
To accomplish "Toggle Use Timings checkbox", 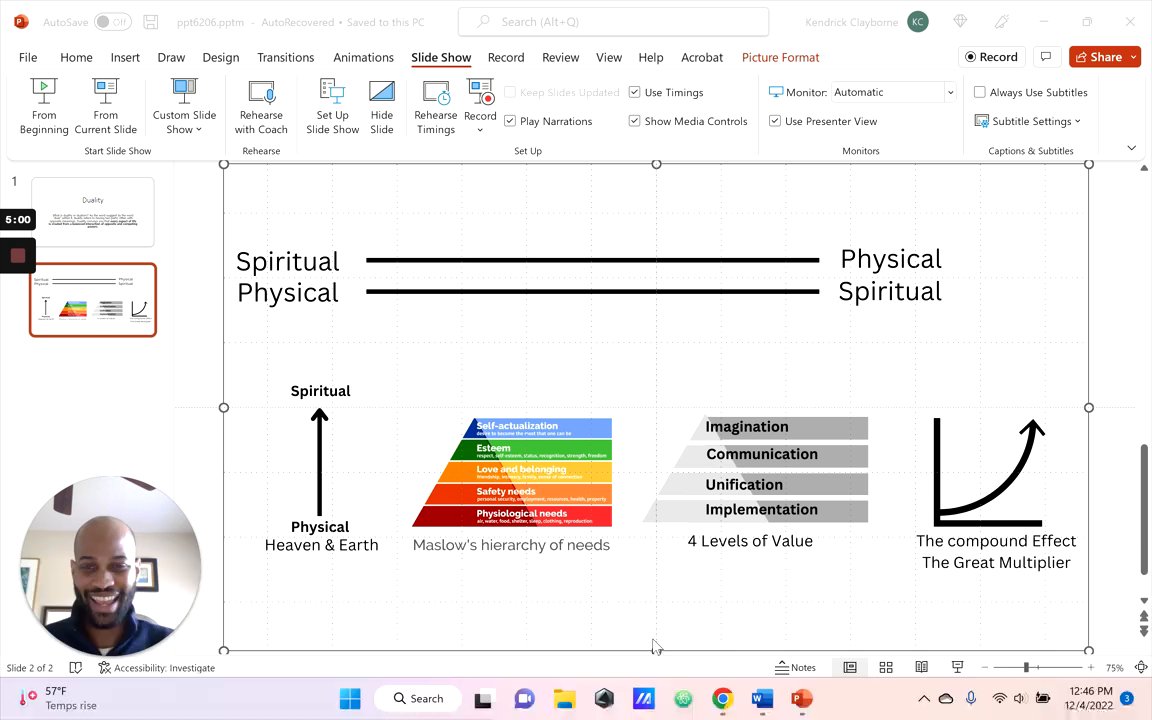I will pos(635,92).
